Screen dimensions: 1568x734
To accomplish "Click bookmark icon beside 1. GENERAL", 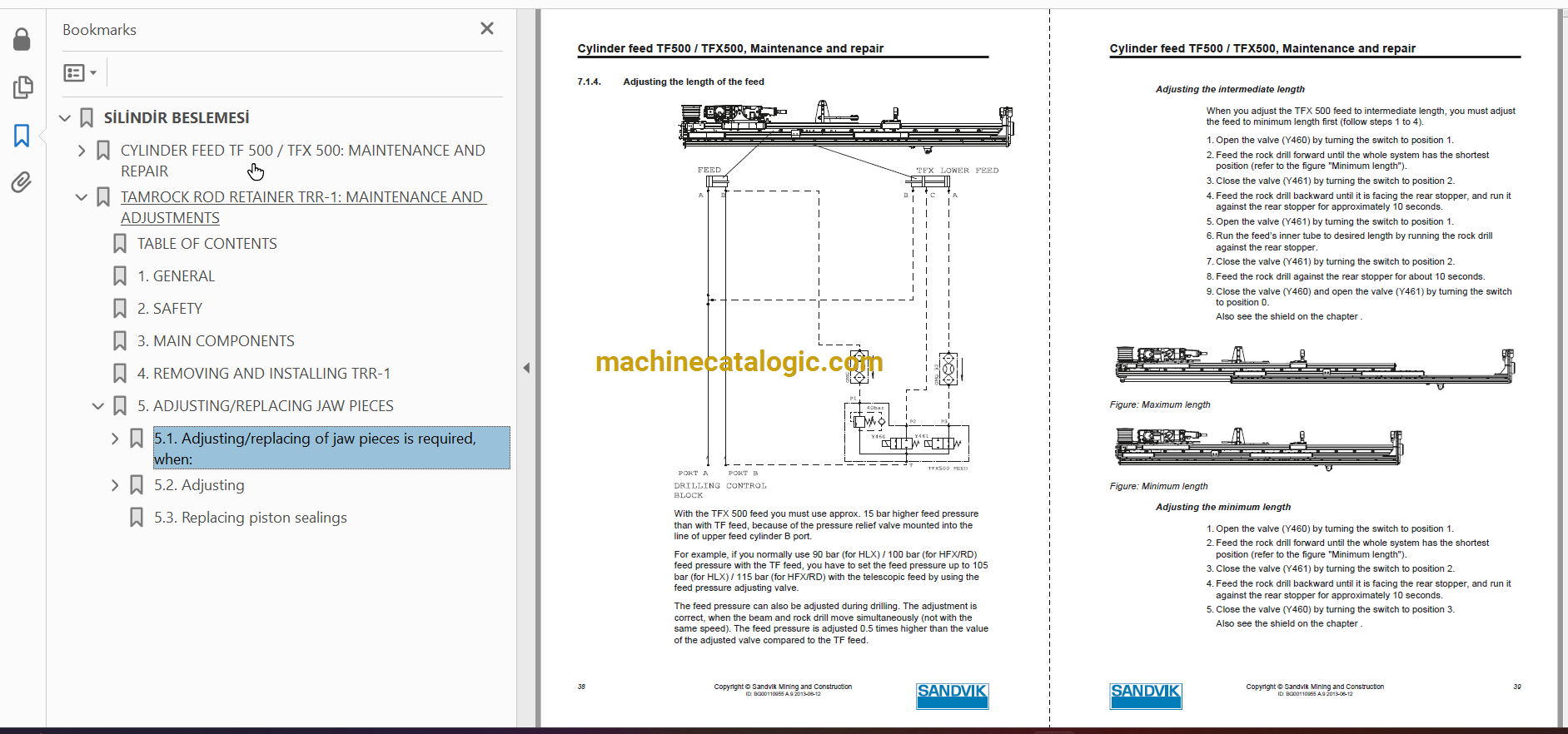I will [x=120, y=276].
